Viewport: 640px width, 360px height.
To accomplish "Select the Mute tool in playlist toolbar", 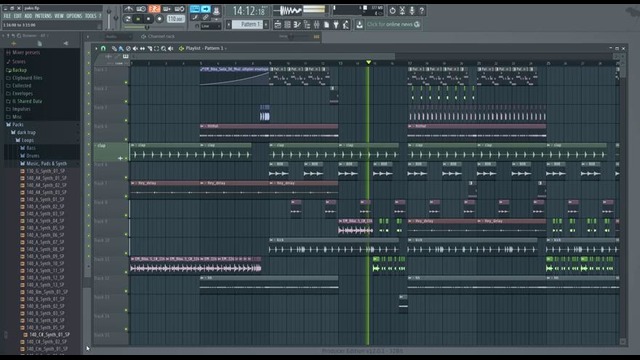I will (x=135, y=49).
